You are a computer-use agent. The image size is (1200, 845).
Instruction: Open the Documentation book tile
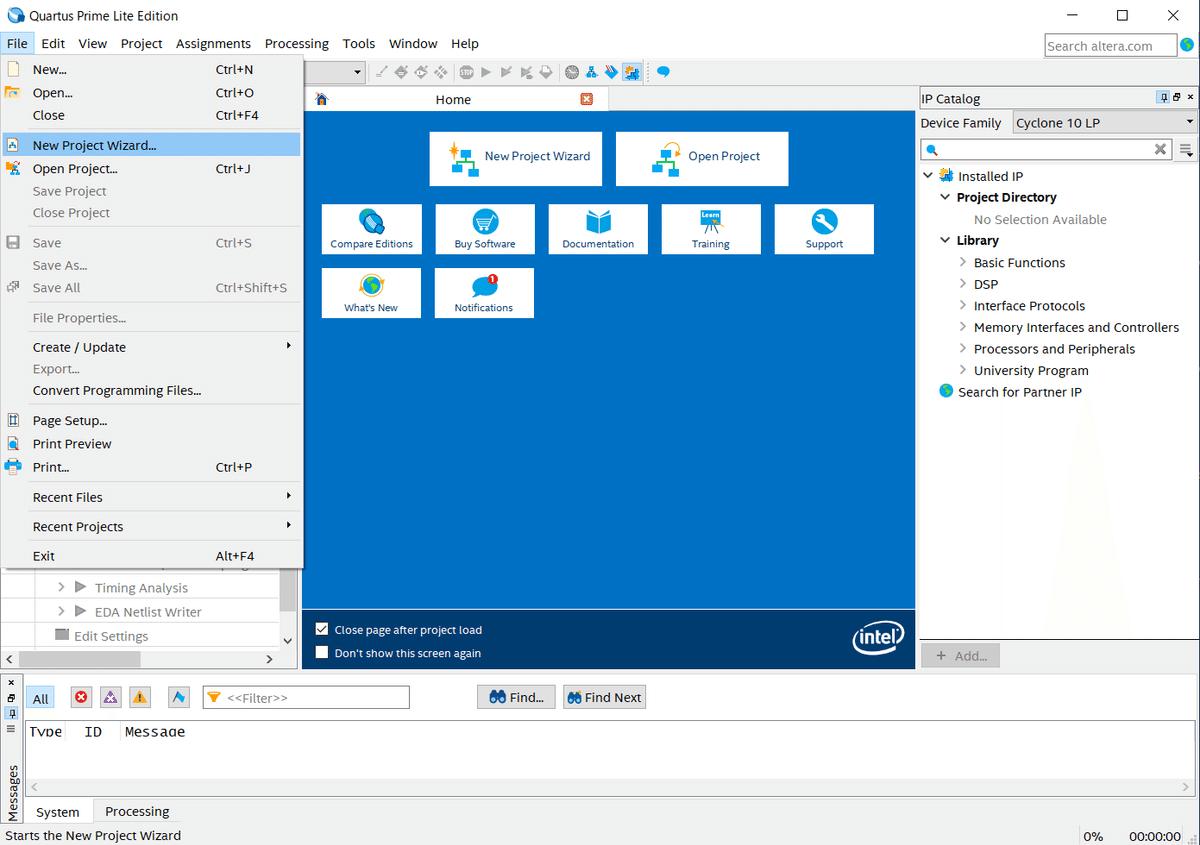coord(598,229)
